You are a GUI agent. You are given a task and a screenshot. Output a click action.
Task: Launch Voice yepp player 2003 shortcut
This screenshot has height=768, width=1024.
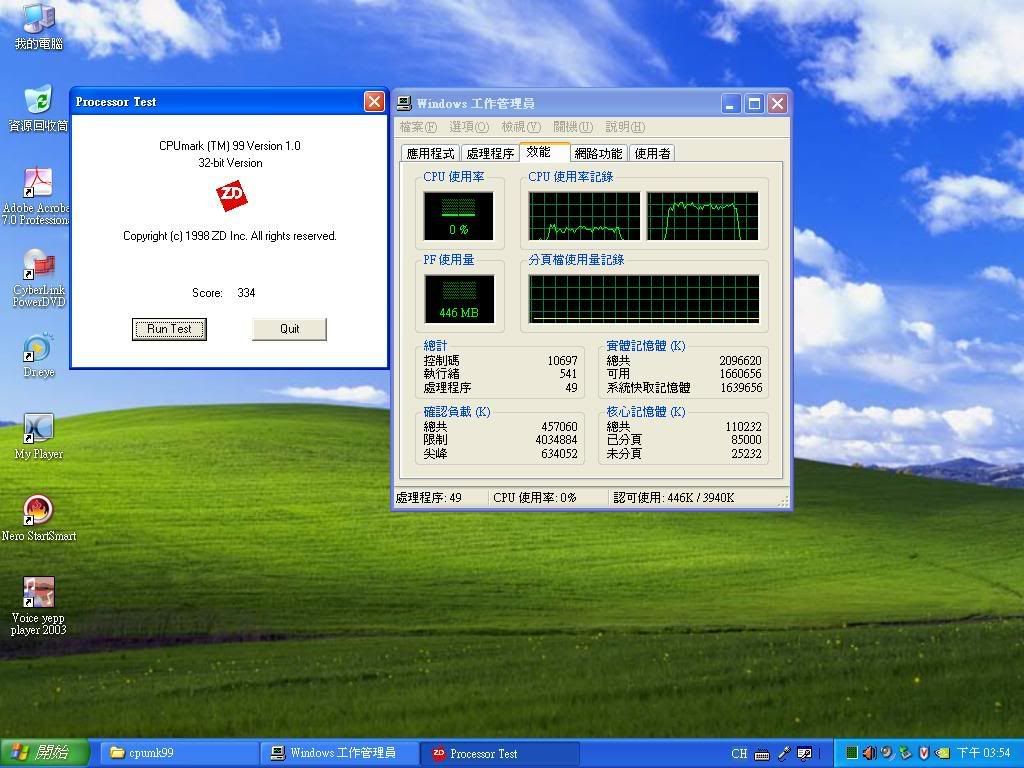tap(38, 593)
